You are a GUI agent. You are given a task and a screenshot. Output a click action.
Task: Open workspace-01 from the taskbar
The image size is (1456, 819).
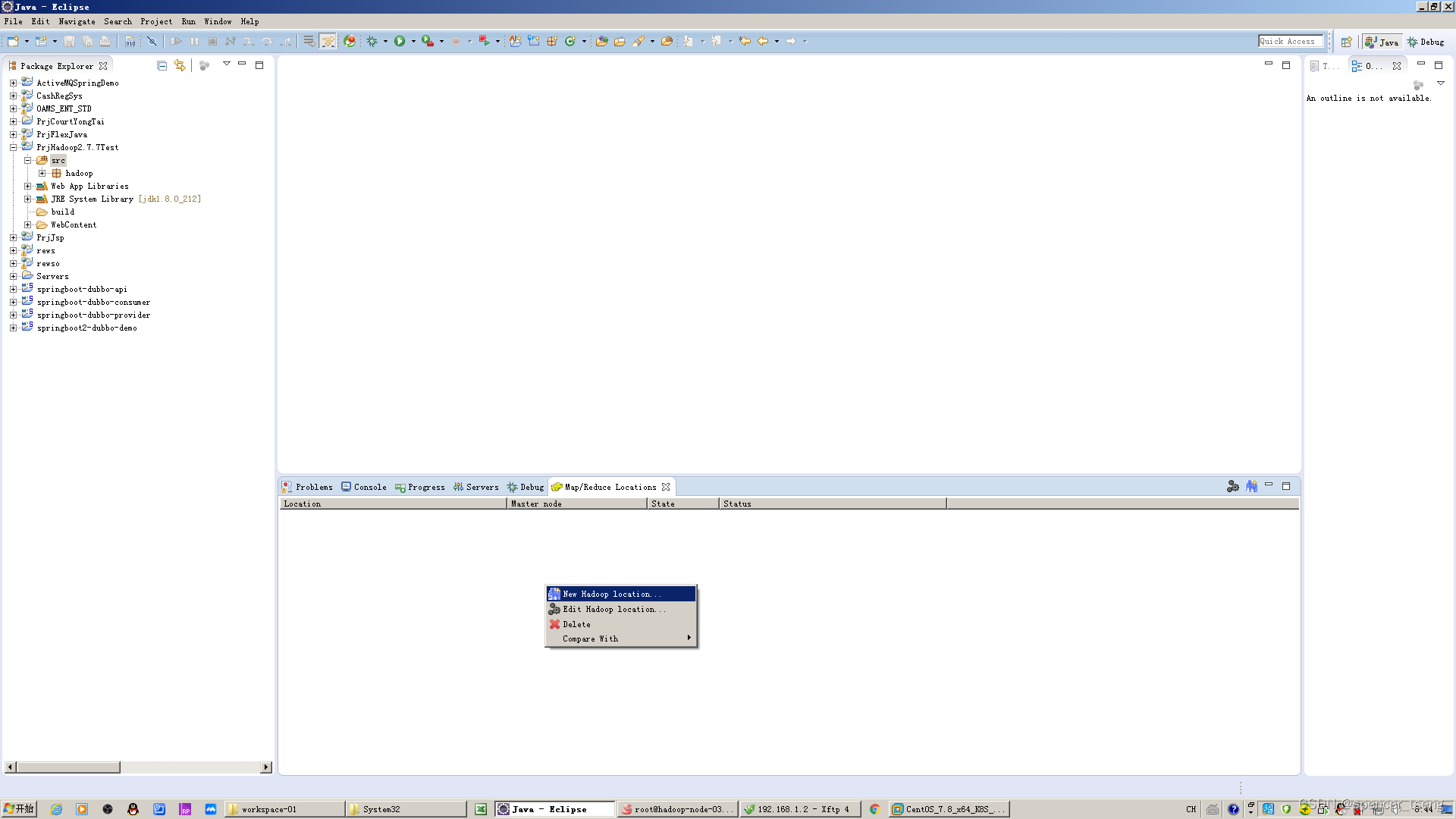(284, 808)
